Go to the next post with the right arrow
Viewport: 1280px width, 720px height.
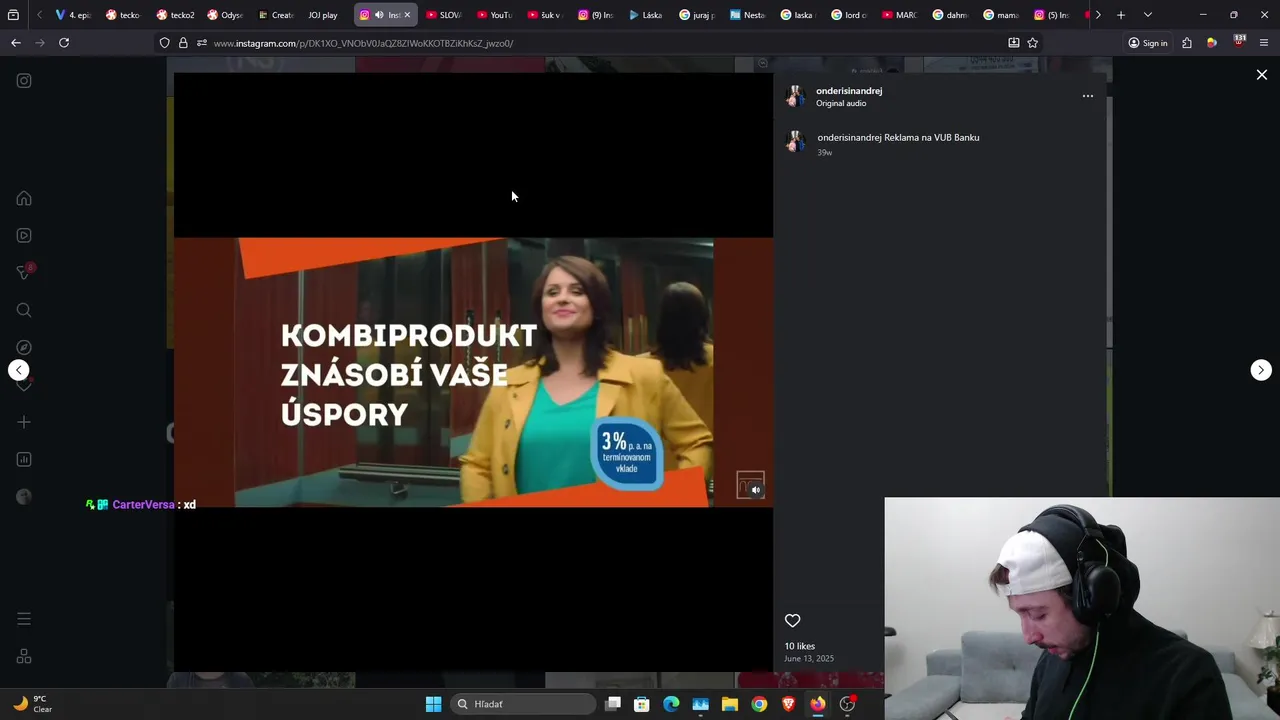pyautogui.click(x=1261, y=370)
